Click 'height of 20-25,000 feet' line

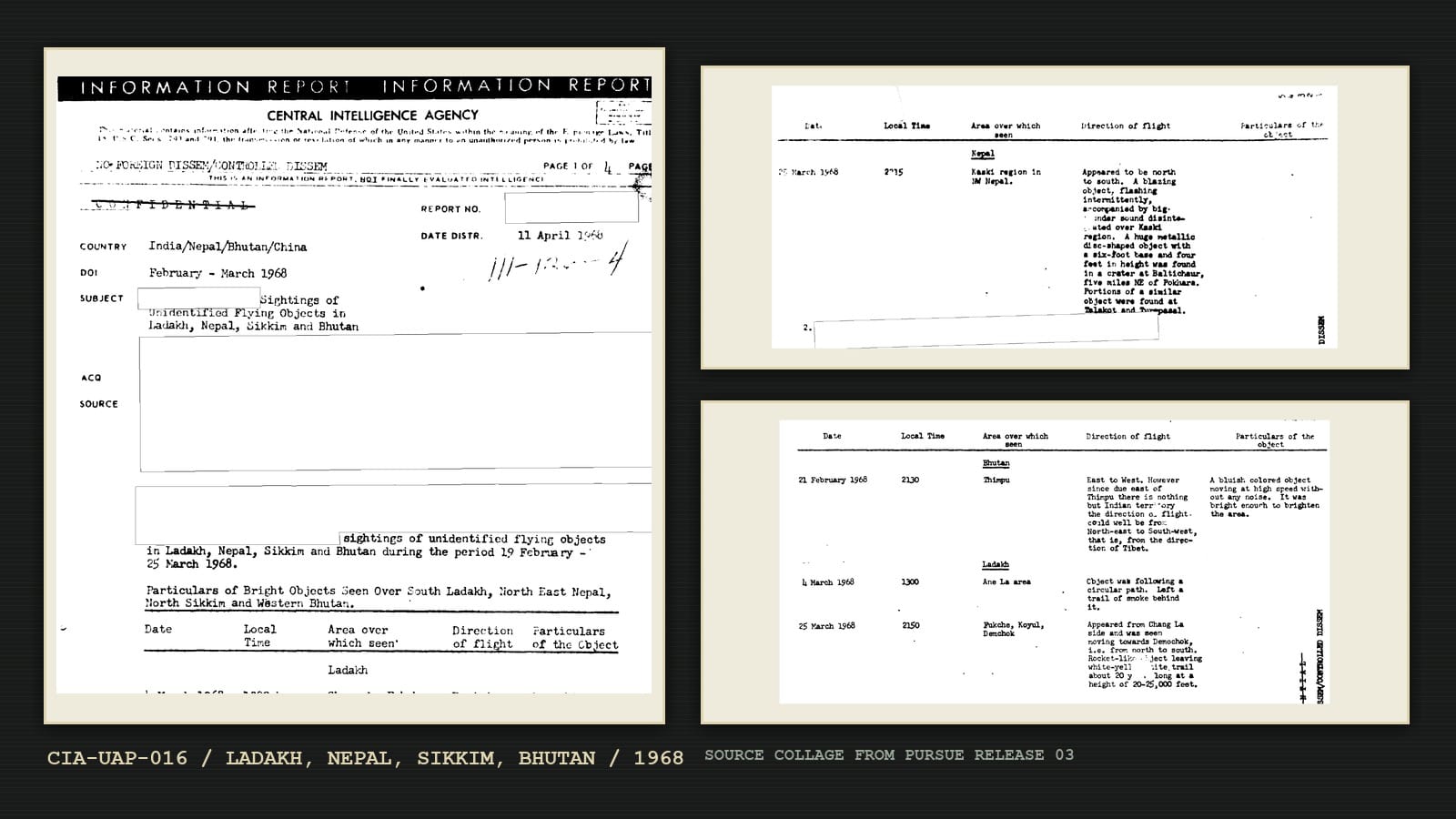(1142, 684)
